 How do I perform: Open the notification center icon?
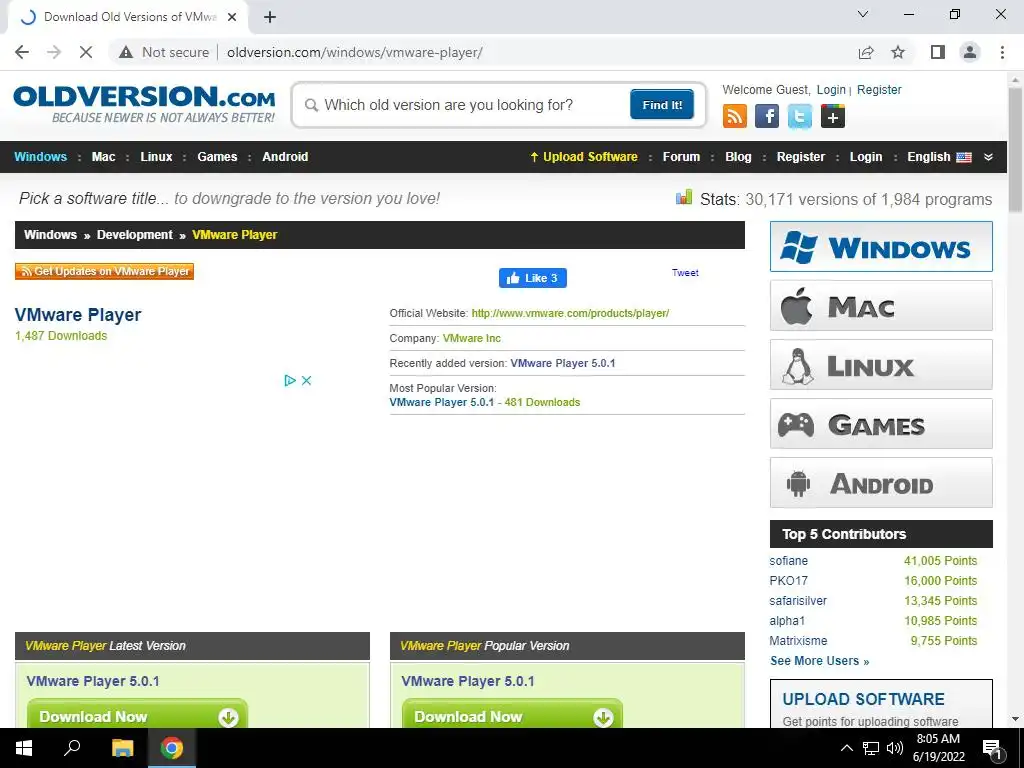pos(992,748)
